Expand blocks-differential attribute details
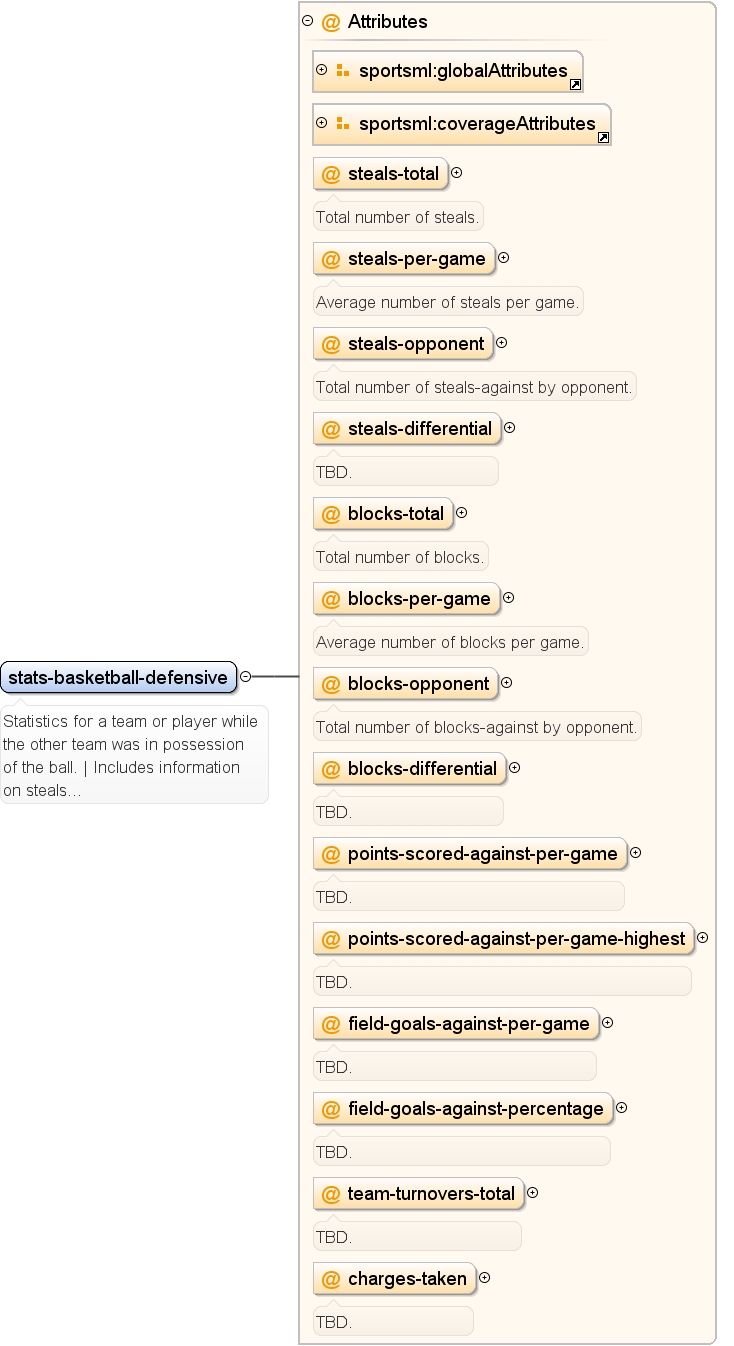 pyautogui.click(x=515, y=768)
